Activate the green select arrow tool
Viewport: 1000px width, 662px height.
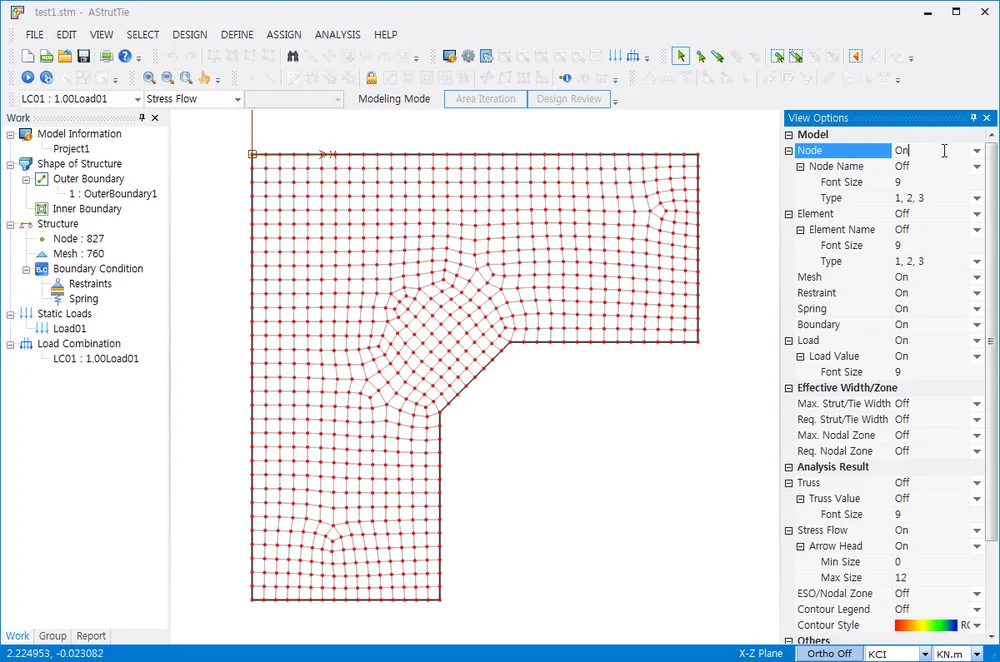click(x=680, y=57)
